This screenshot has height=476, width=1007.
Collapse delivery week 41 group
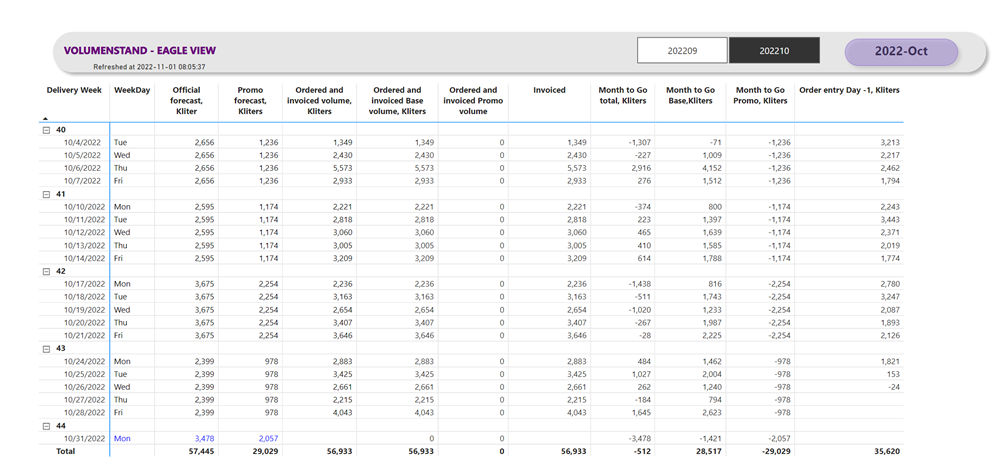point(46,194)
